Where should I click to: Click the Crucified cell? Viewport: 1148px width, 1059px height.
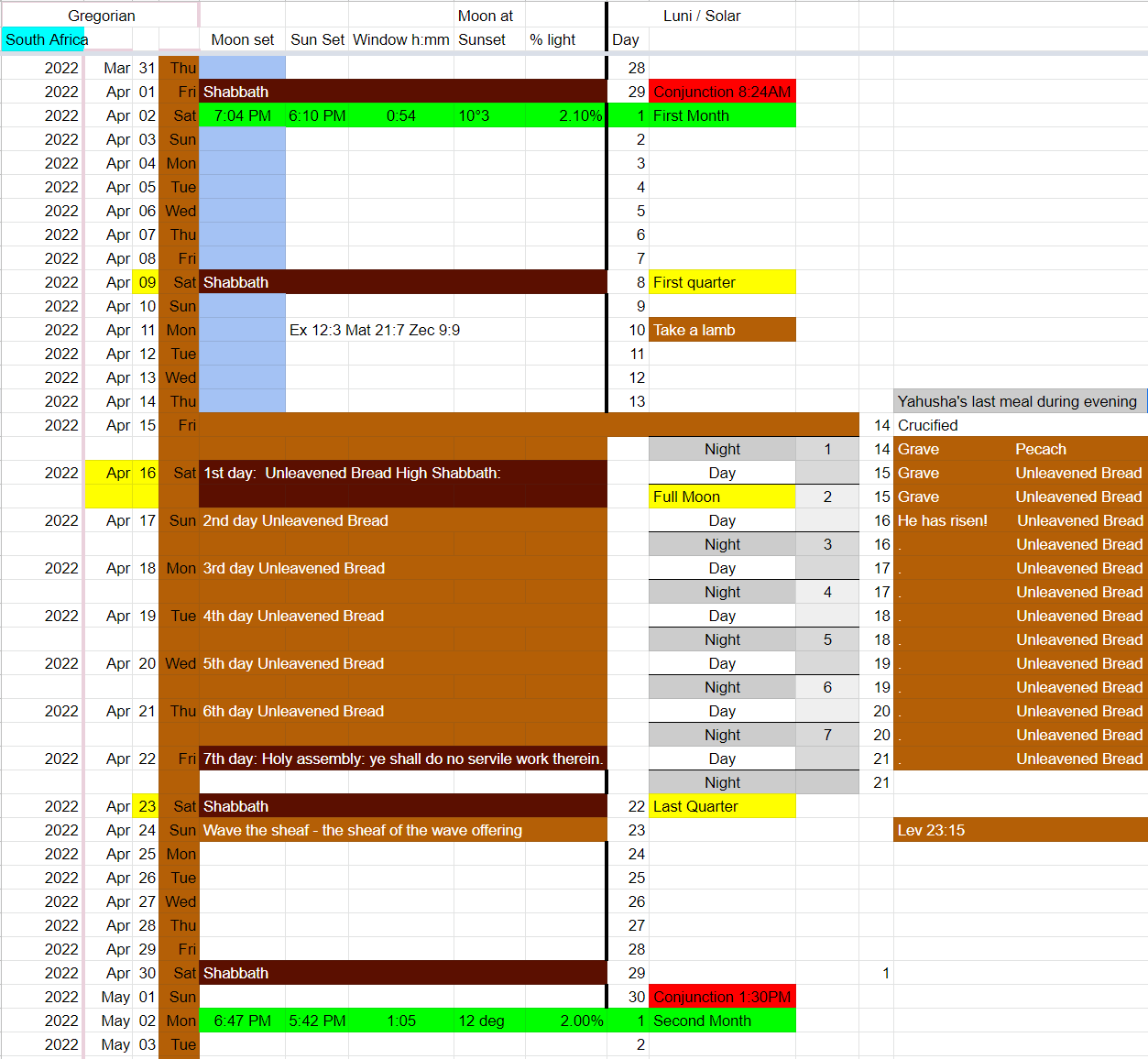coord(927,425)
